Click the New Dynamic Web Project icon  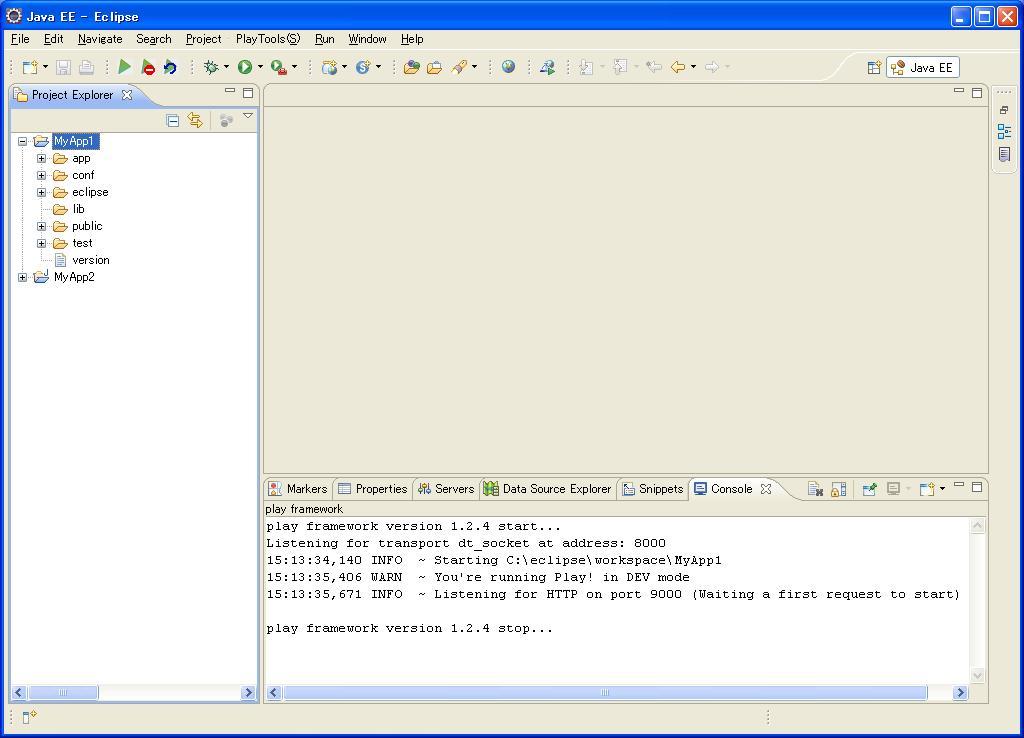point(330,67)
